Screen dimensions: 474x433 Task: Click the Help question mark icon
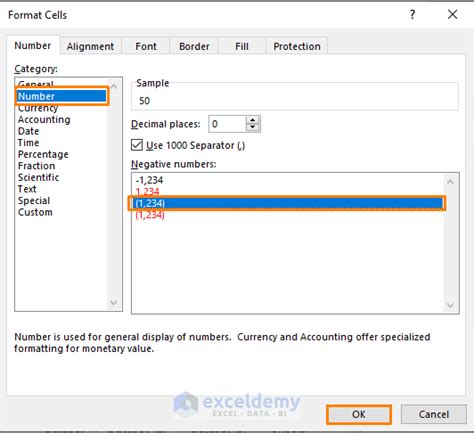tap(412, 15)
